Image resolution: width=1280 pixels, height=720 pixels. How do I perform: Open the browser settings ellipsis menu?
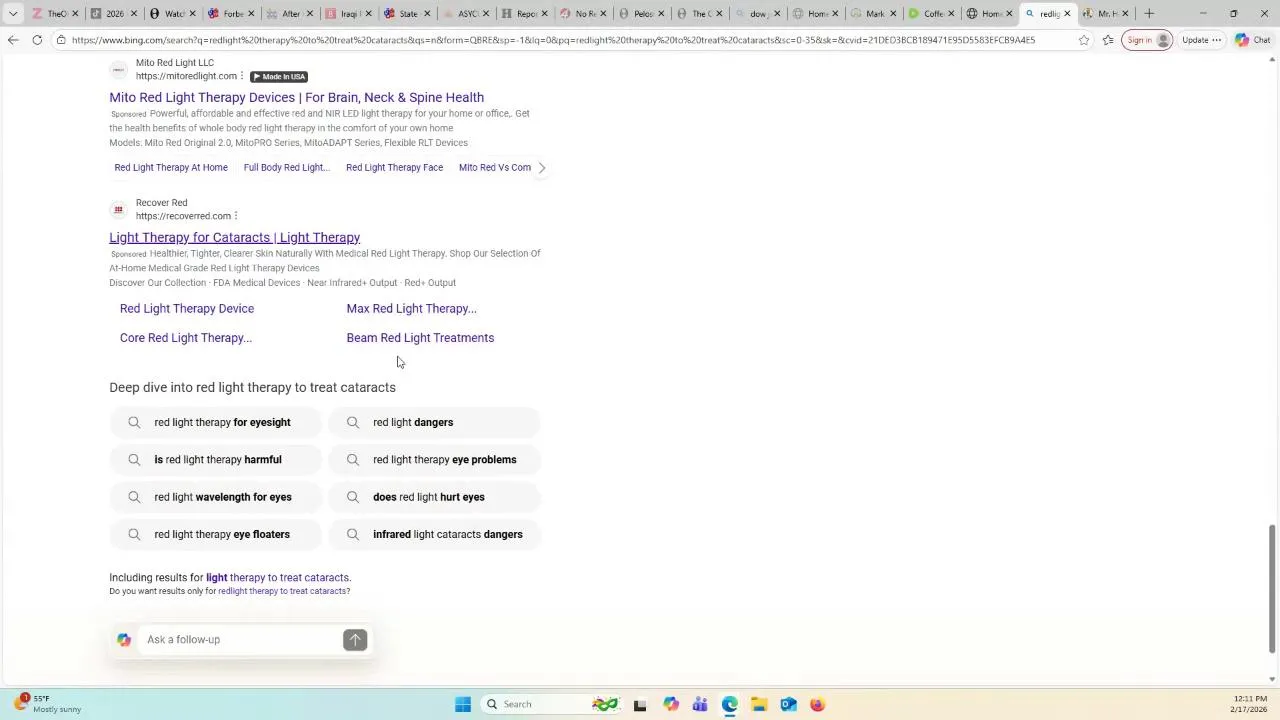click(x=1217, y=40)
